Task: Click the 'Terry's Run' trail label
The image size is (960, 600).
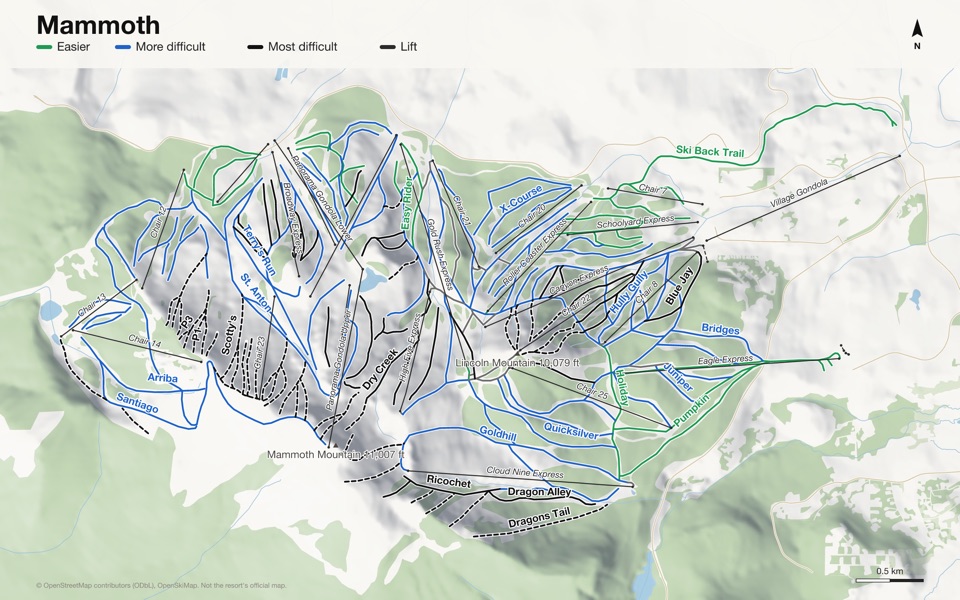Action: 260,250
